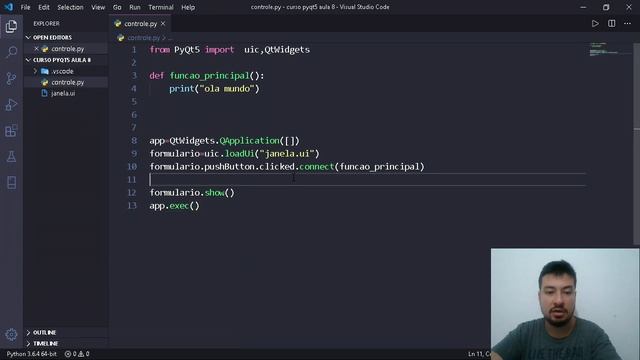
Task: Open the Edit menu
Action: point(44,7)
